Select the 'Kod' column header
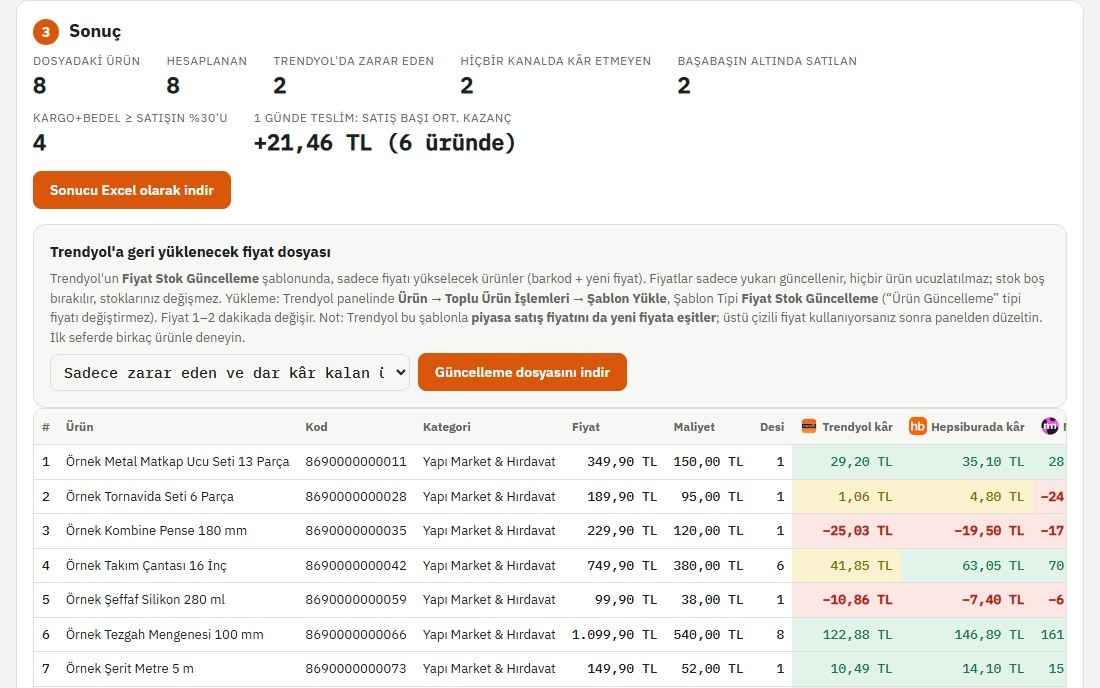Screen dimensions: 1100x688 pos(316,426)
